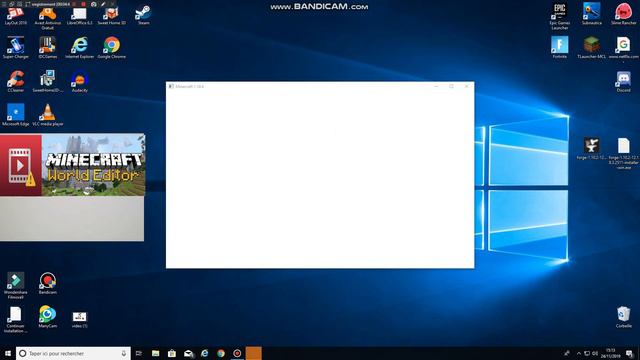This screenshot has height=360, width=640.
Task: Switch to Bandicam in the taskbar
Action: [x=237, y=353]
